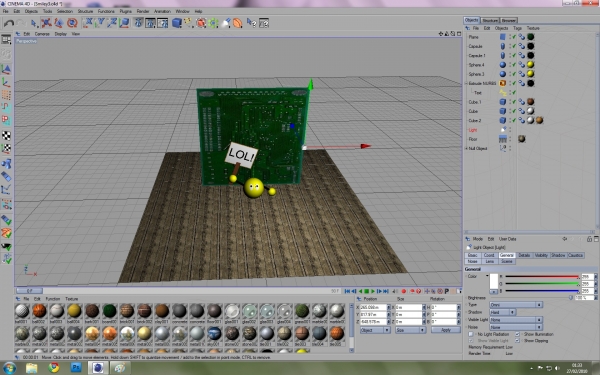Click the Floor object icon

coord(503,139)
